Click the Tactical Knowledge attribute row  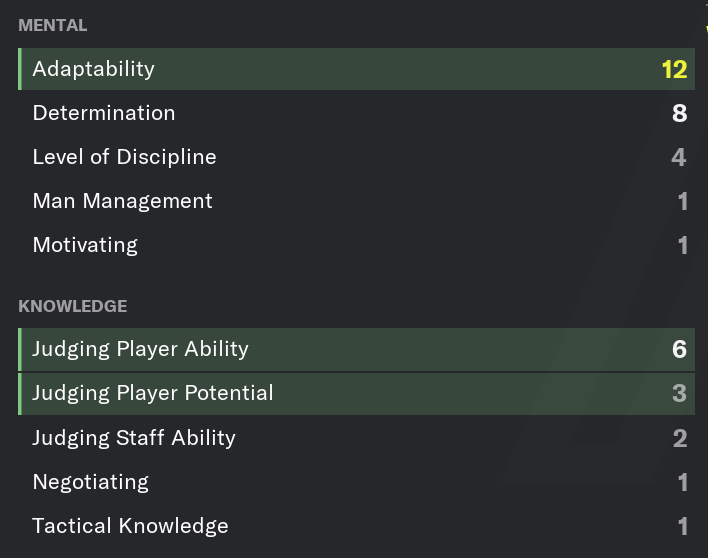pos(356,526)
